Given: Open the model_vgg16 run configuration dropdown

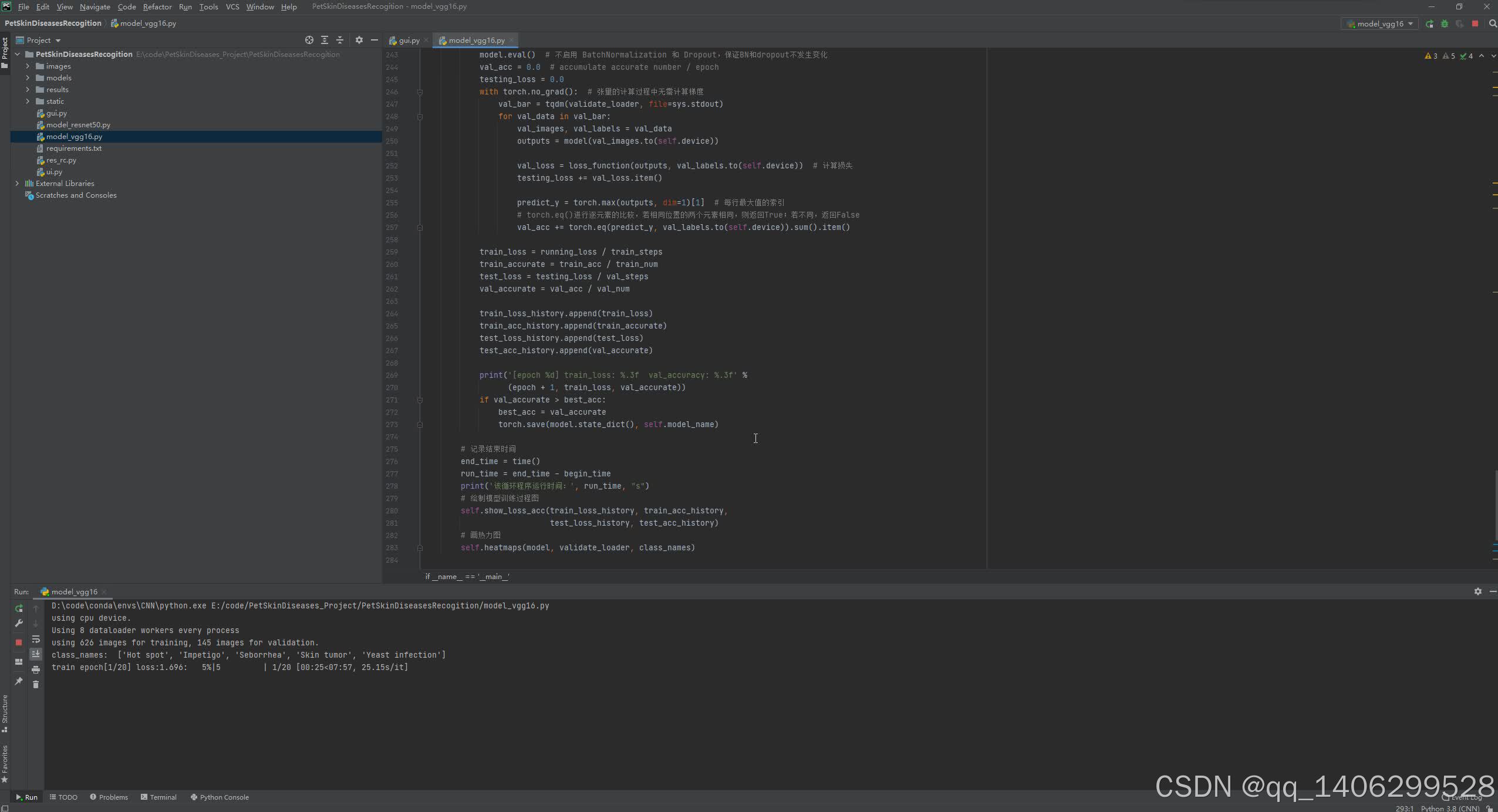Looking at the screenshot, I should [x=1381, y=24].
